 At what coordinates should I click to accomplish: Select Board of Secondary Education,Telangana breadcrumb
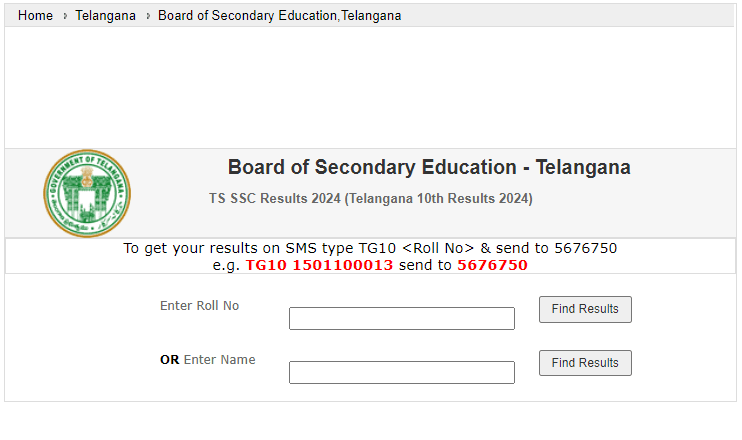[279, 16]
